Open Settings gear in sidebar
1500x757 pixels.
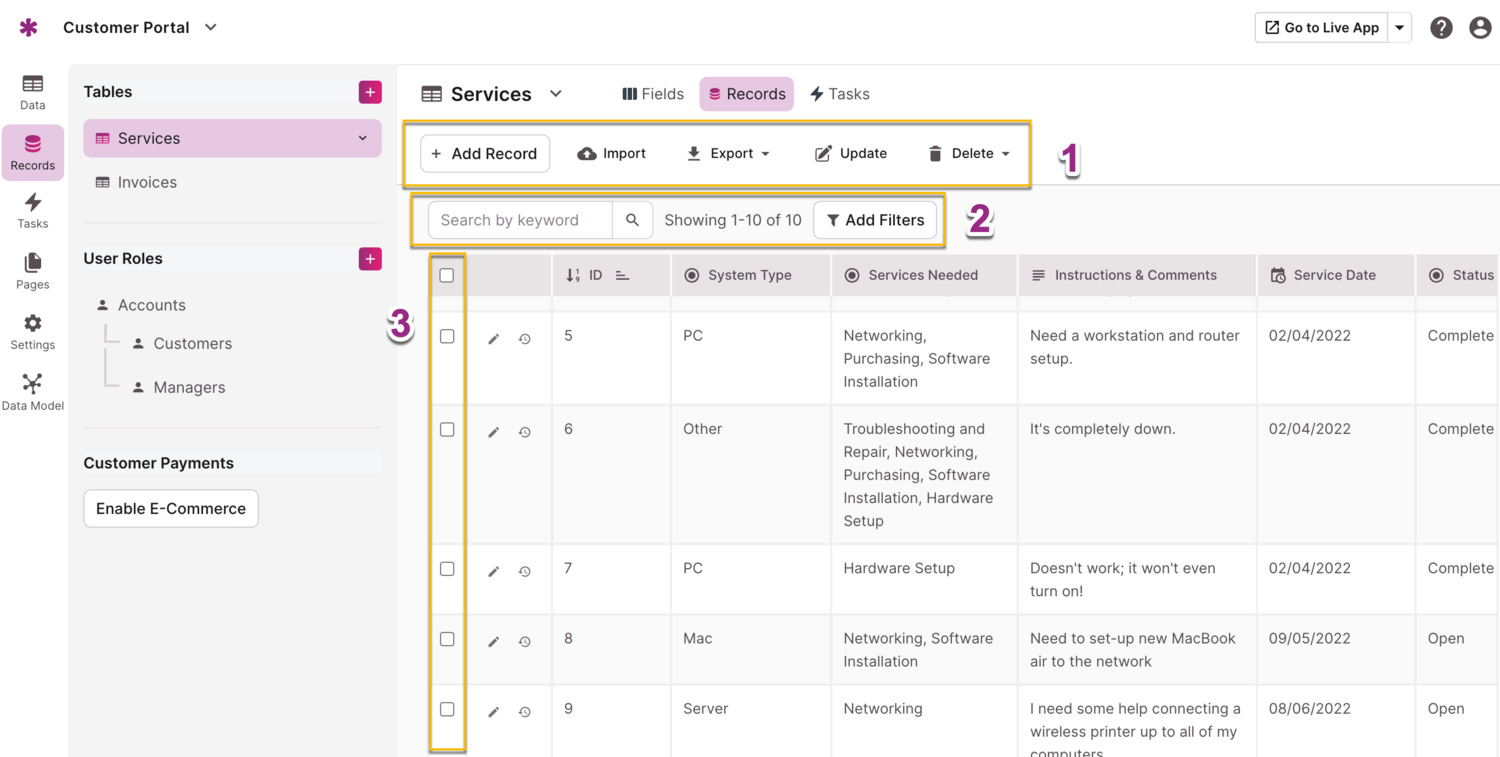coord(32,332)
